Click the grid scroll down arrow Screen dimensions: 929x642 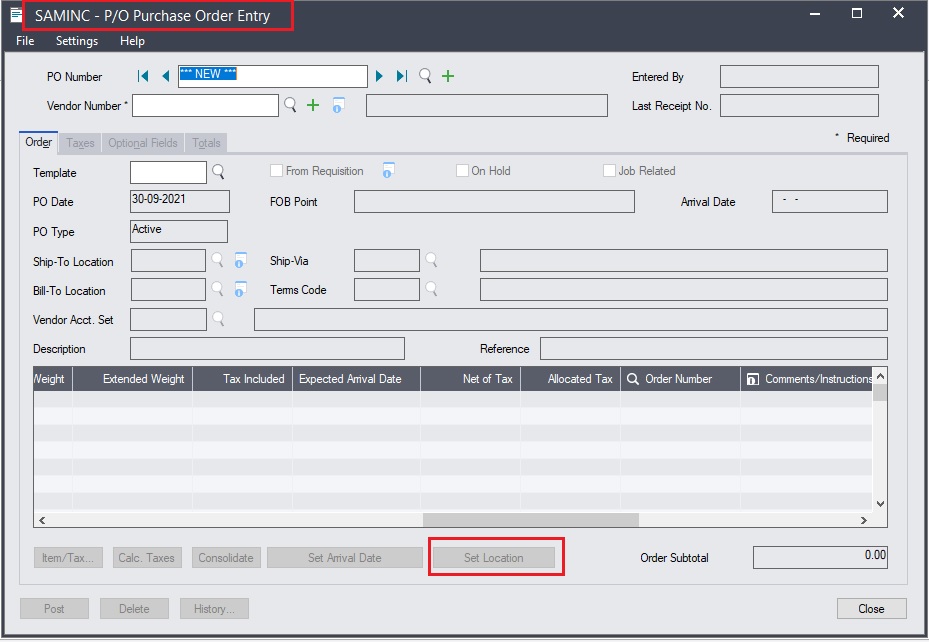(x=880, y=503)
